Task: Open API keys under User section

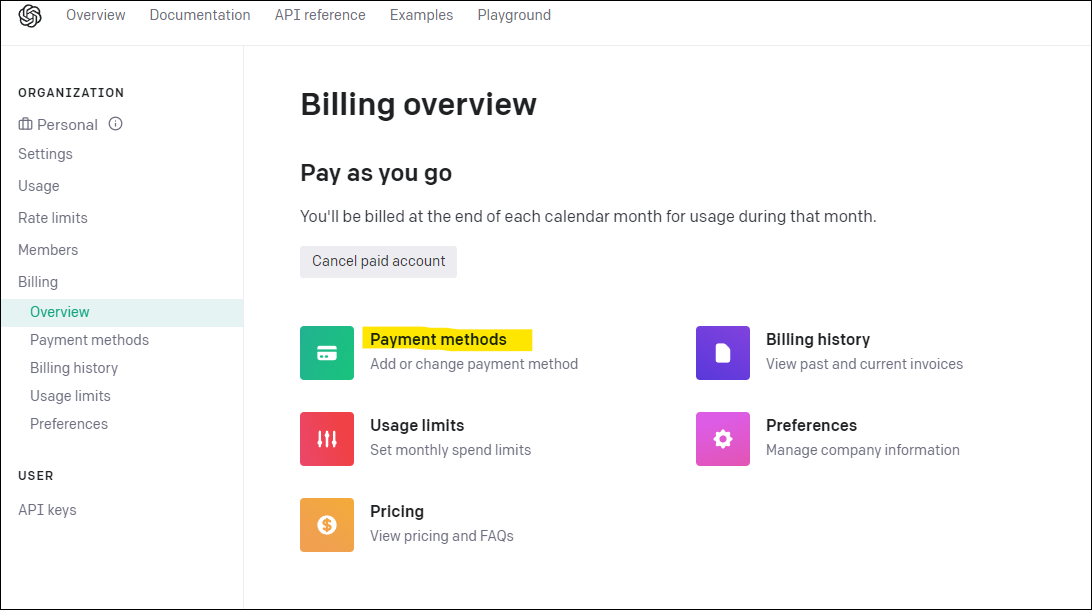Action: tap(47, 510)
